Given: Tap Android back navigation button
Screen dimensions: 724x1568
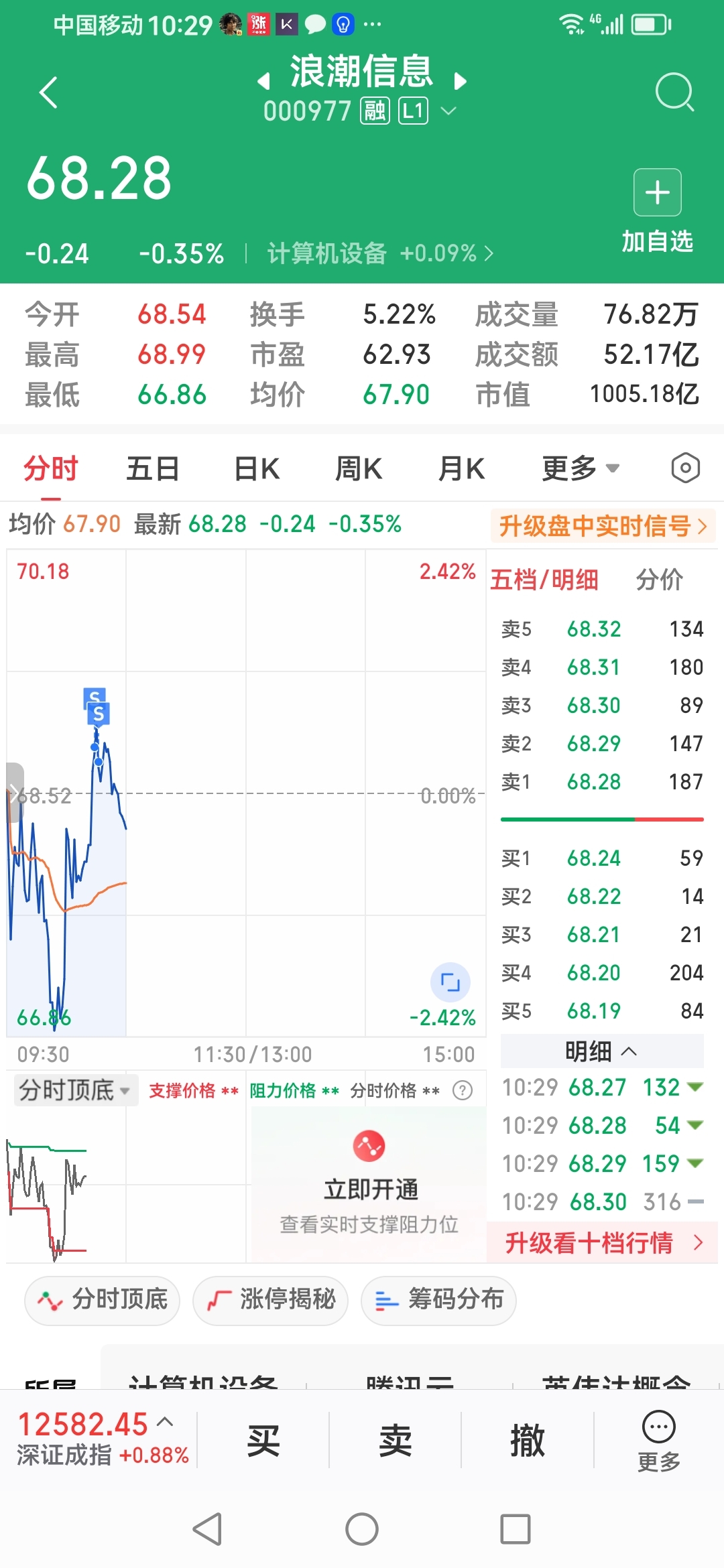Looking at the screenshot, I should [x=207, y=1529].
